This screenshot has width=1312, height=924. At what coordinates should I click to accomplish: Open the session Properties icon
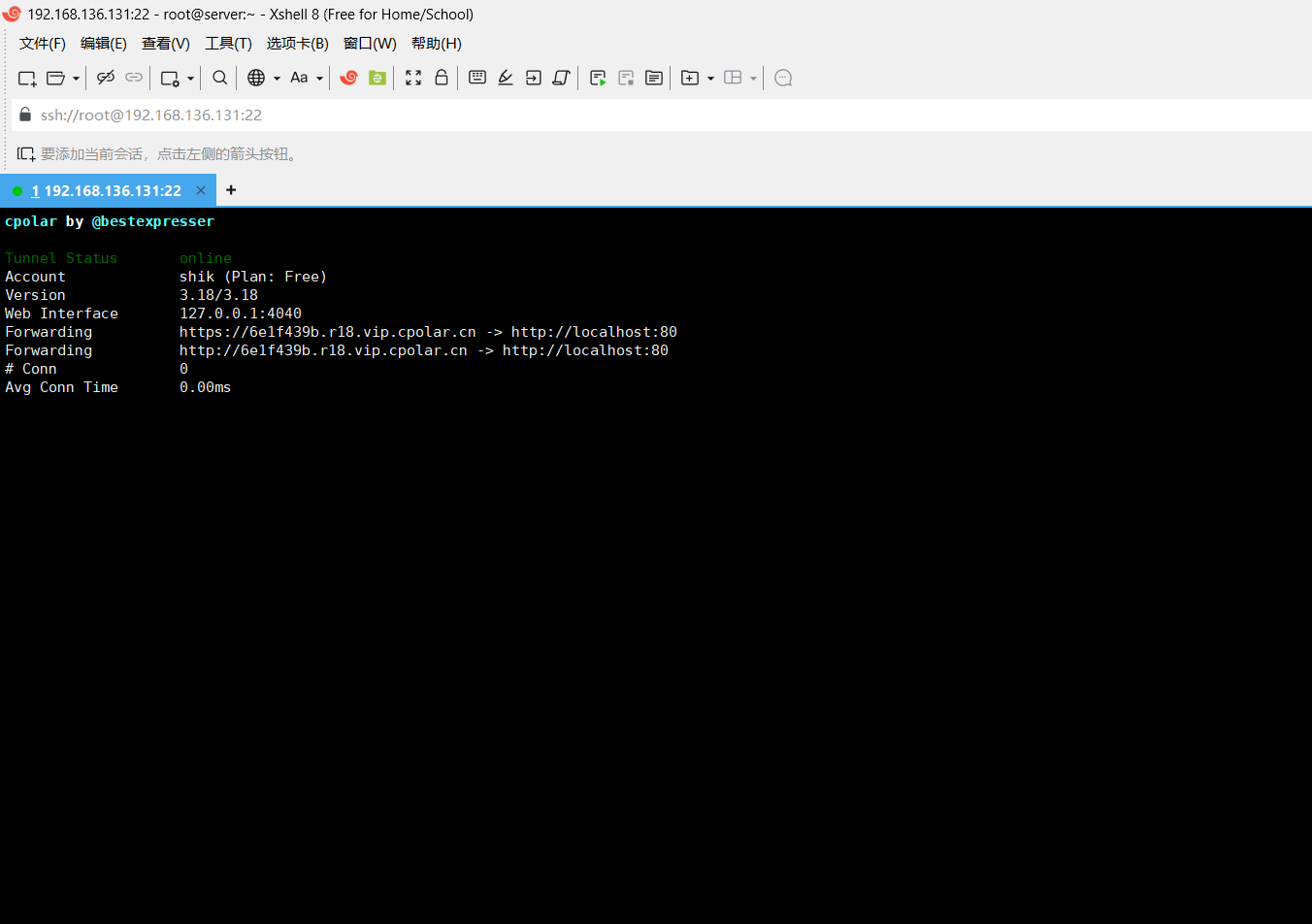[170, 78]
